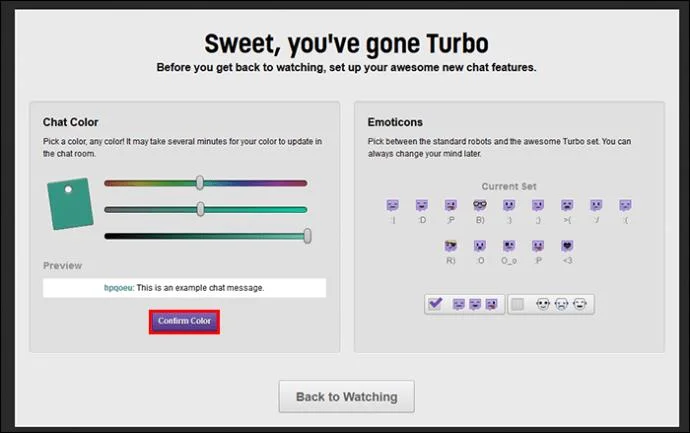
Task: Click the example chat message preview box
Action: 184,288
